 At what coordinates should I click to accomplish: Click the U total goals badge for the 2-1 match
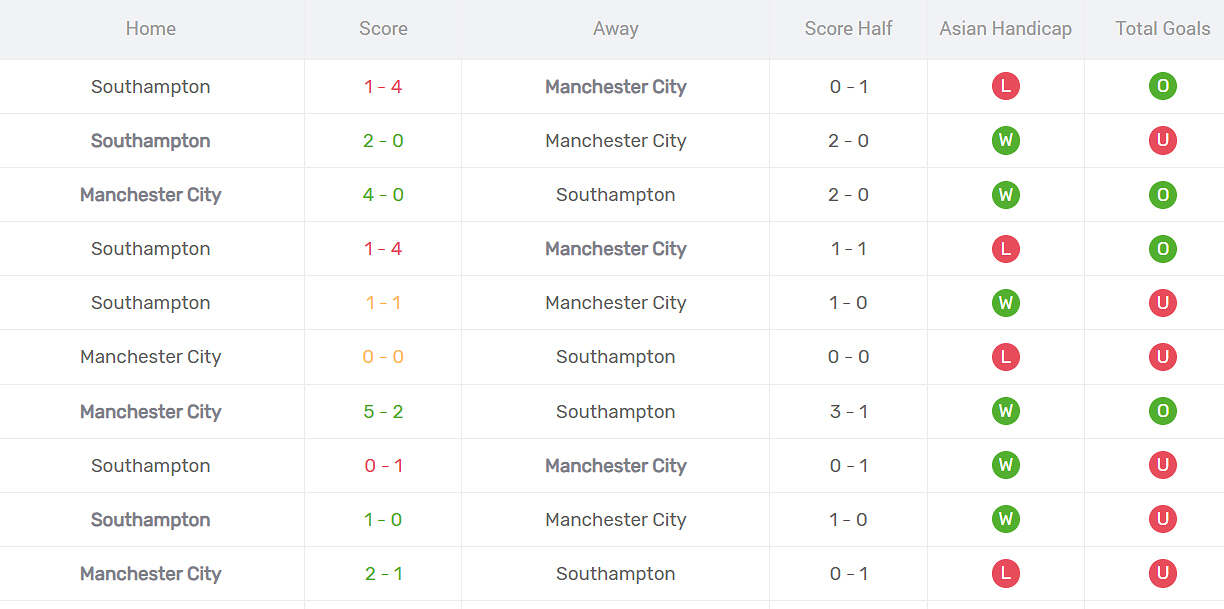point(1162,573)
